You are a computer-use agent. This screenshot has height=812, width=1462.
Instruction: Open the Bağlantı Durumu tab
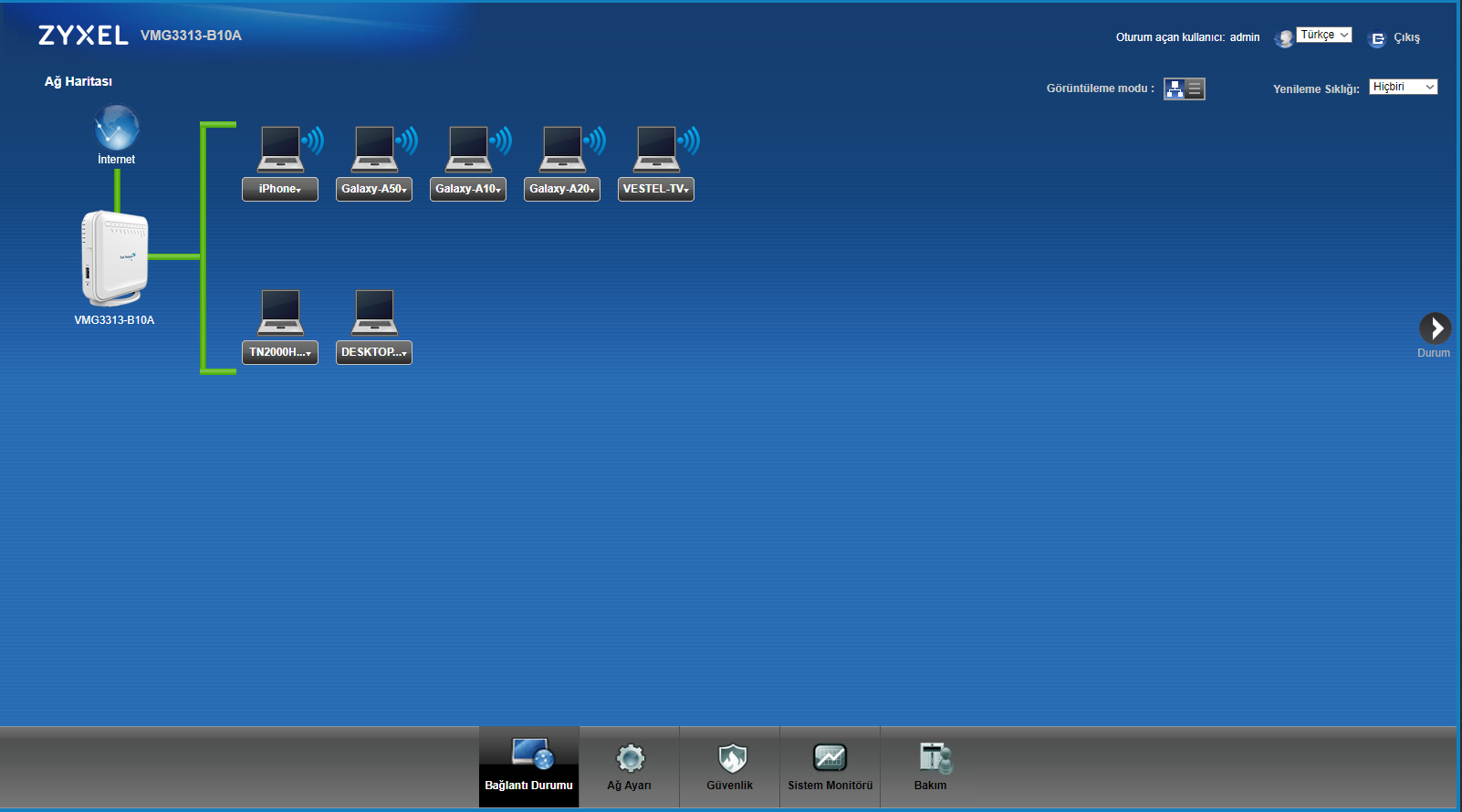[529, 767]
